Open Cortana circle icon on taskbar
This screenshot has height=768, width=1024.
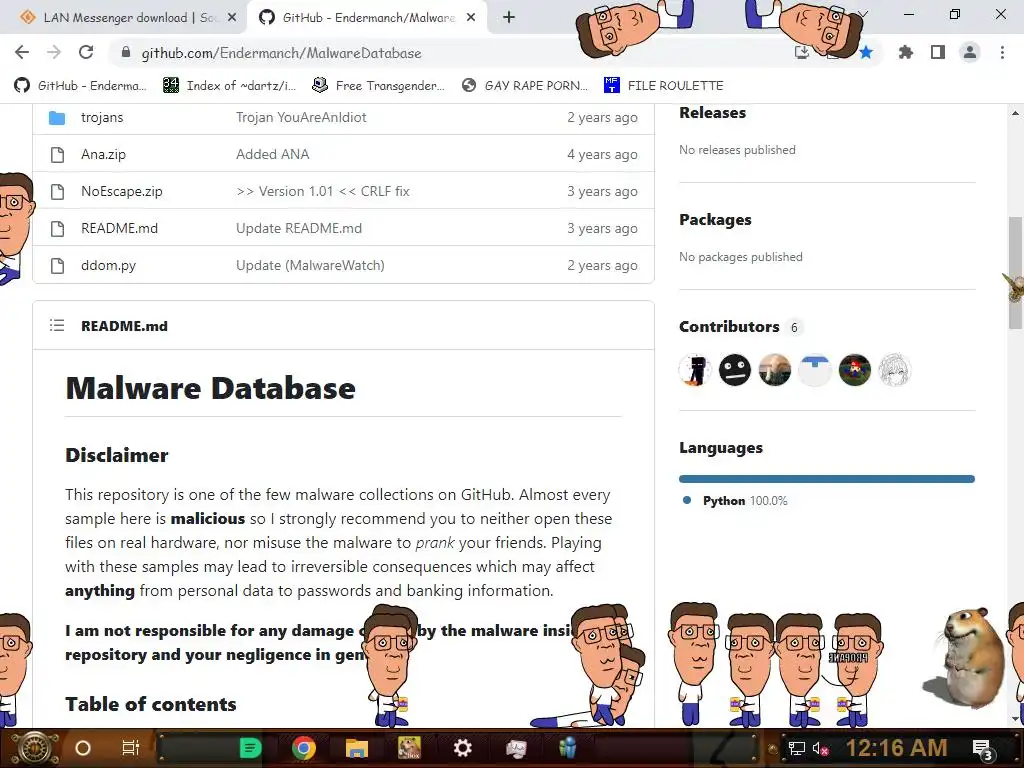click(x=83, y=748)
